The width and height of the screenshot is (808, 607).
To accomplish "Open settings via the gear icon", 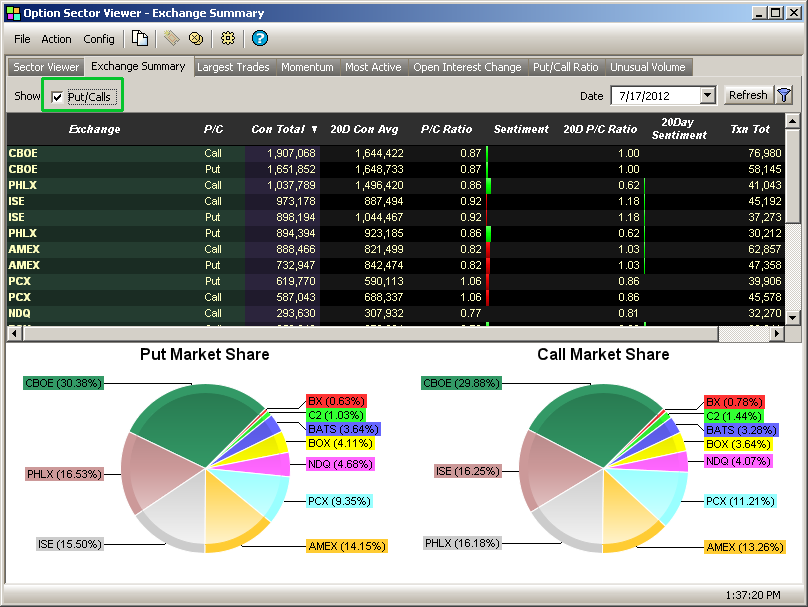I will click(x=228, y=39).
